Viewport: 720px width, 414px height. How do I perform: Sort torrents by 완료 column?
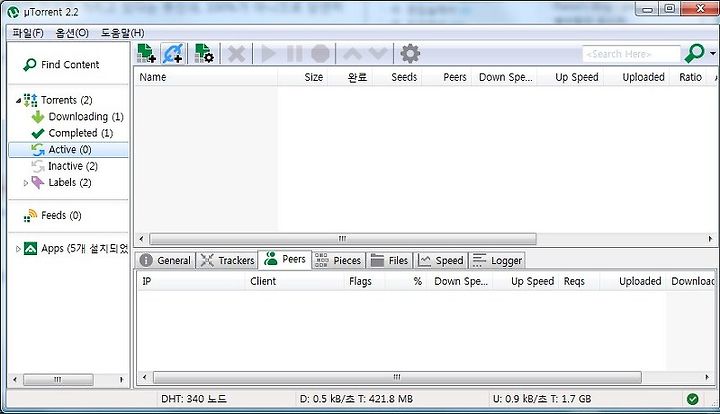(x=350, y=77)
